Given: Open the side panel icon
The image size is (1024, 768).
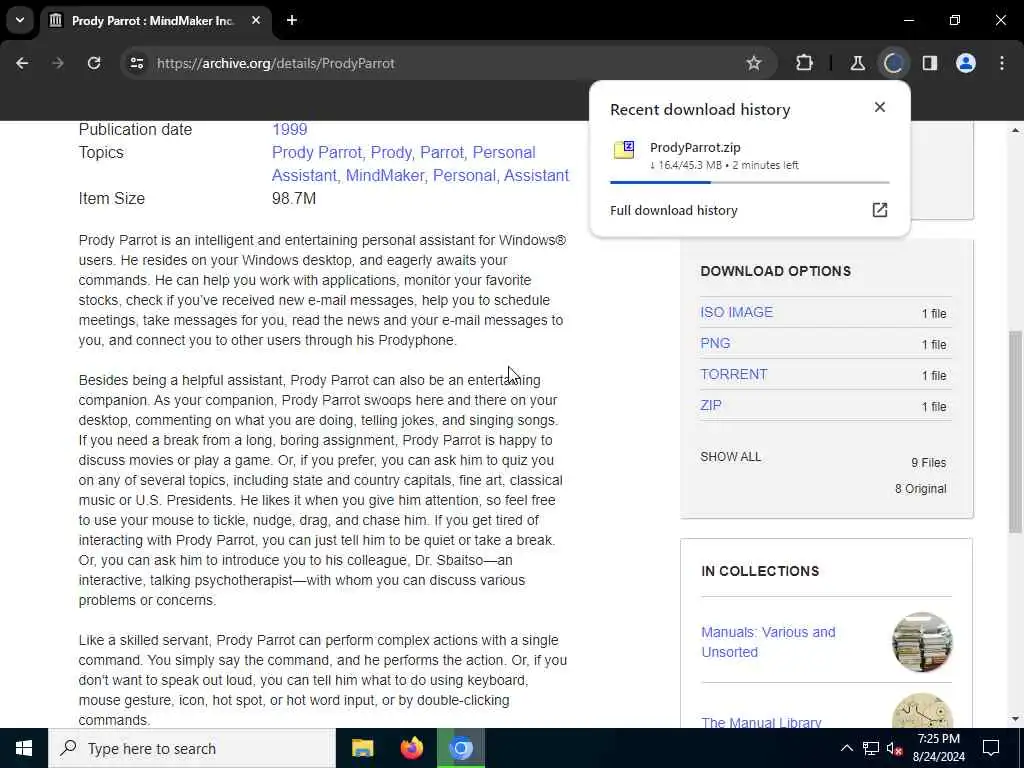Looking at the screenshot, I should tap(930, 63).
